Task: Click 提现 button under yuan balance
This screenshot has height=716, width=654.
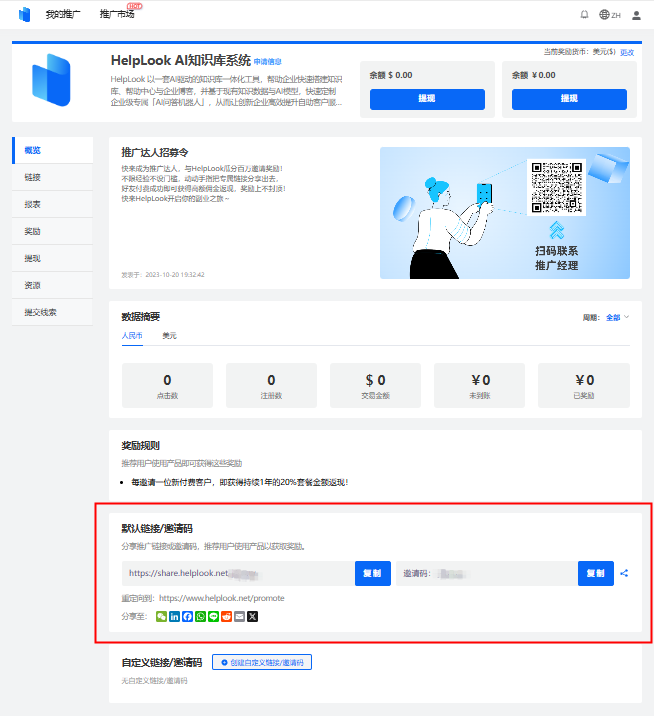Action: pyautogui.click(x=569, y=99)
